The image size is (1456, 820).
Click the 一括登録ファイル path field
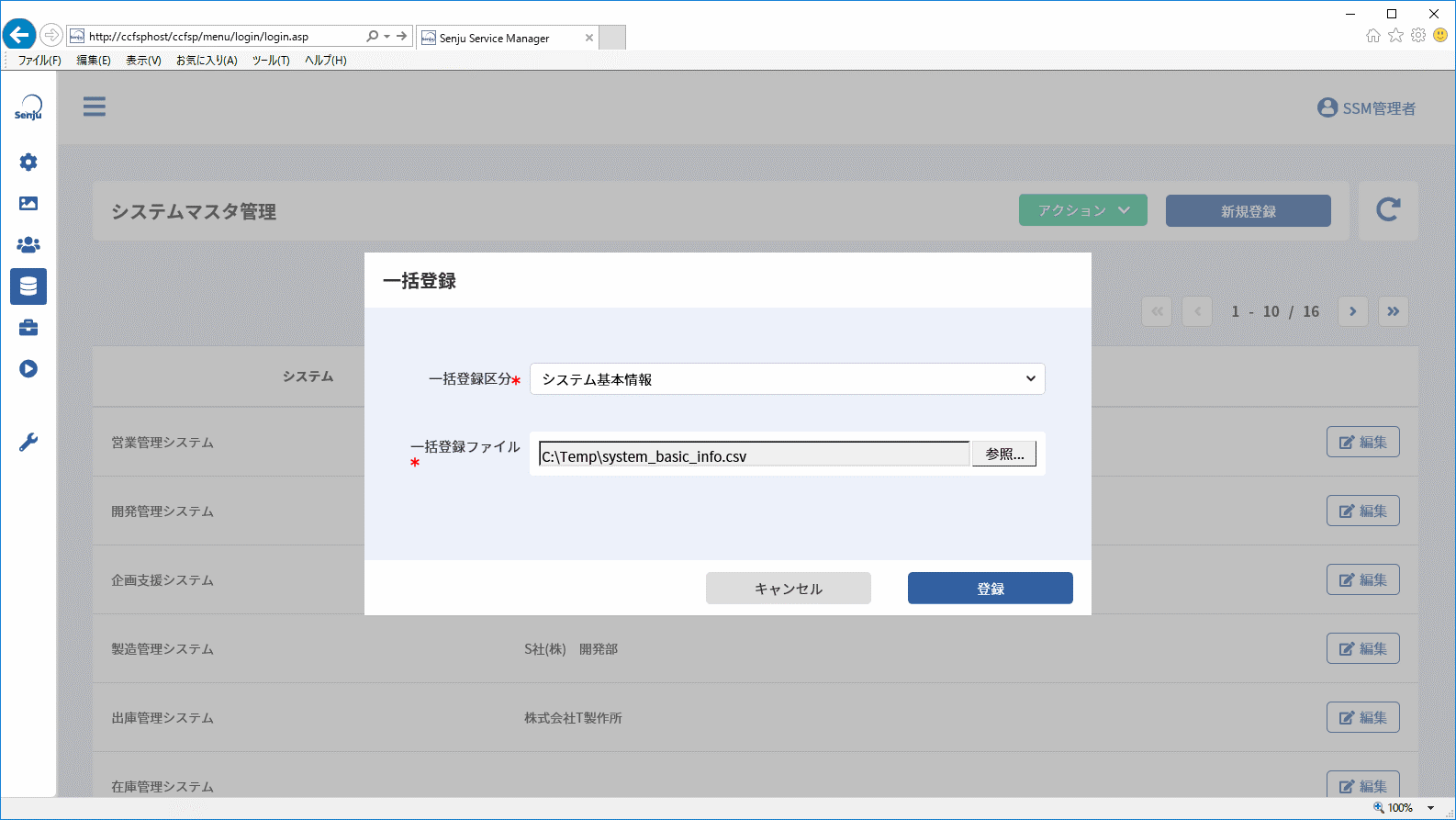click(x=755, y=455)
